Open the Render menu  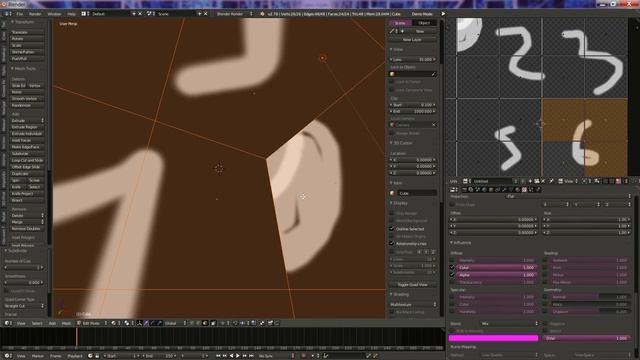pos(35,14)
